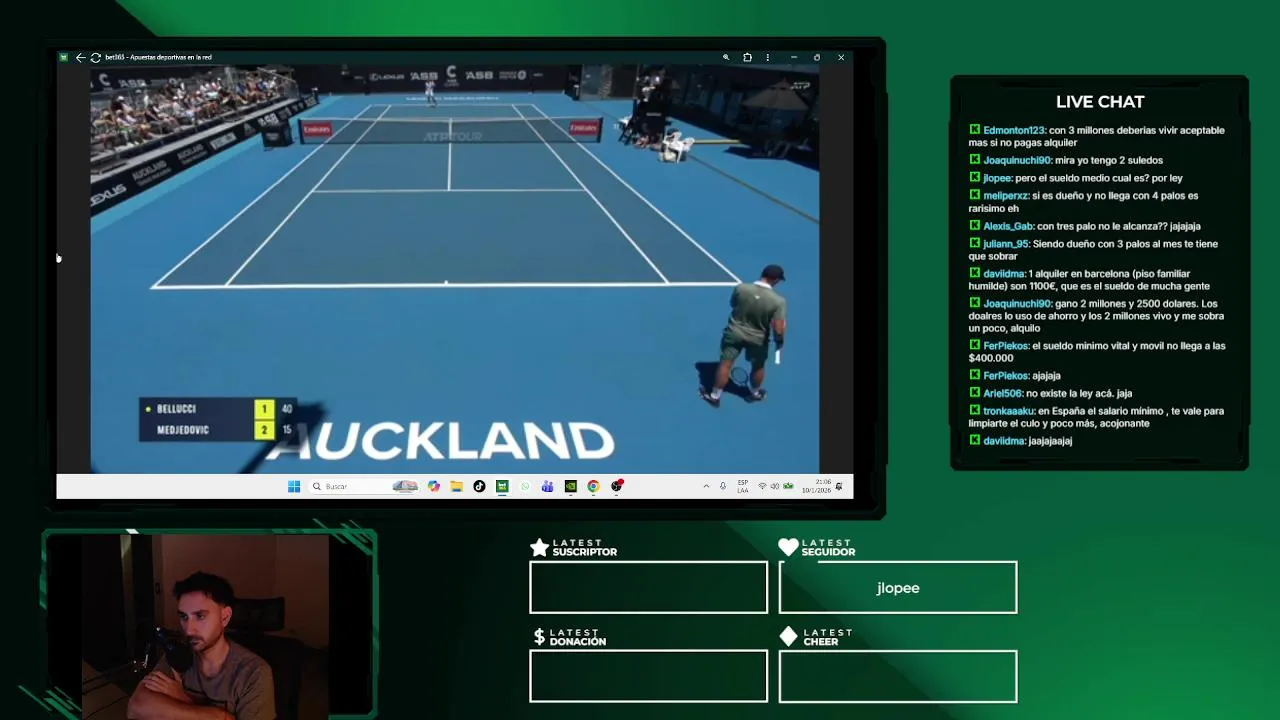Screen dimensions: 1280x720
Task: Select juliann_95's chat username
Action: (1006, 244)
